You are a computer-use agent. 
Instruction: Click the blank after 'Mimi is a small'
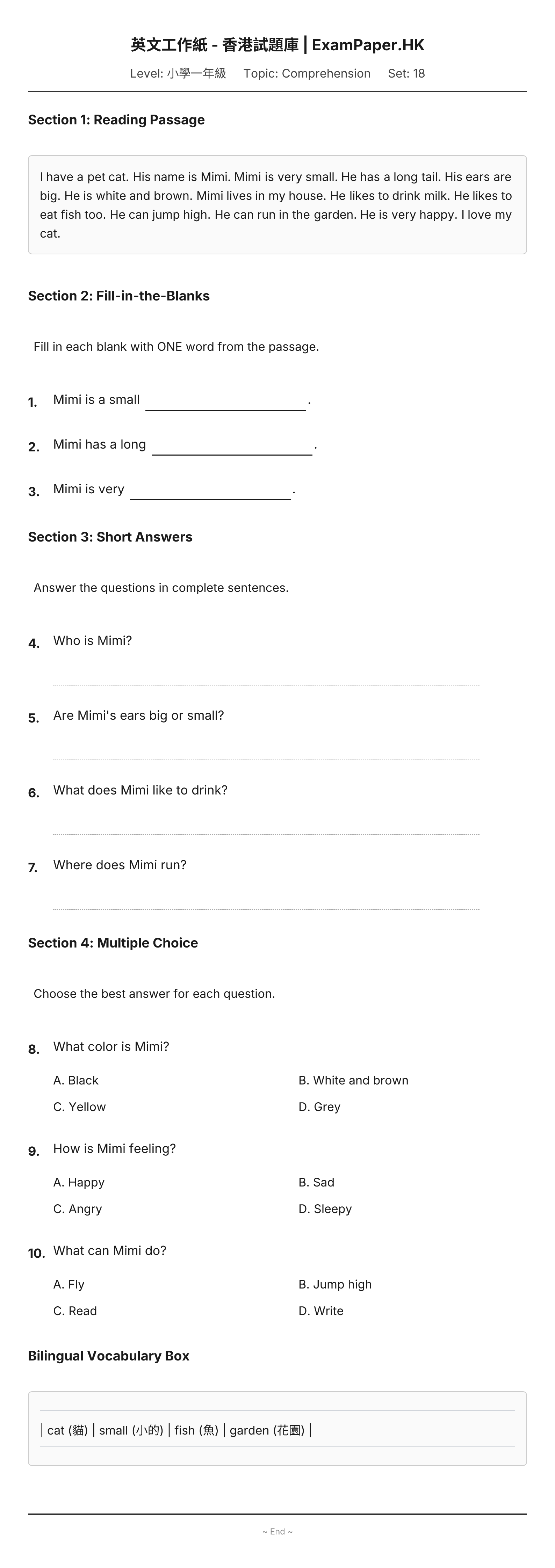225,401
